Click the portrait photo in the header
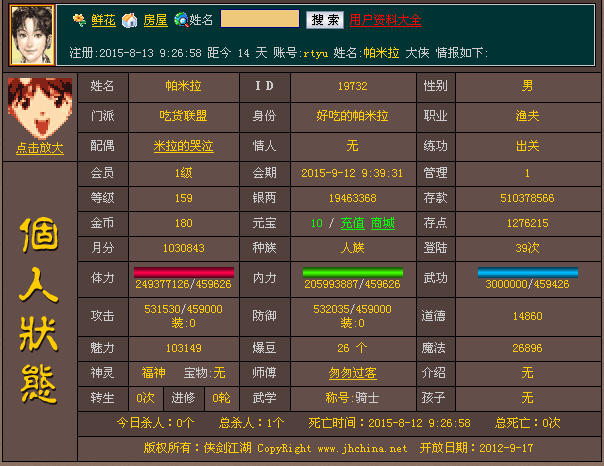The width and height of the screenshot is (604, 466). click(32, 35)
